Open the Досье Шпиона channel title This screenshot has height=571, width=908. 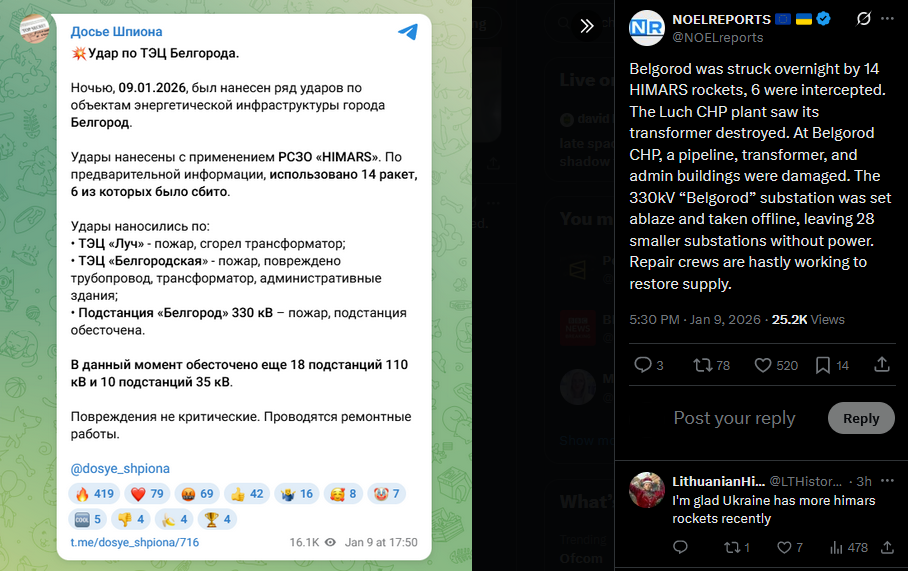coord(116,32)
